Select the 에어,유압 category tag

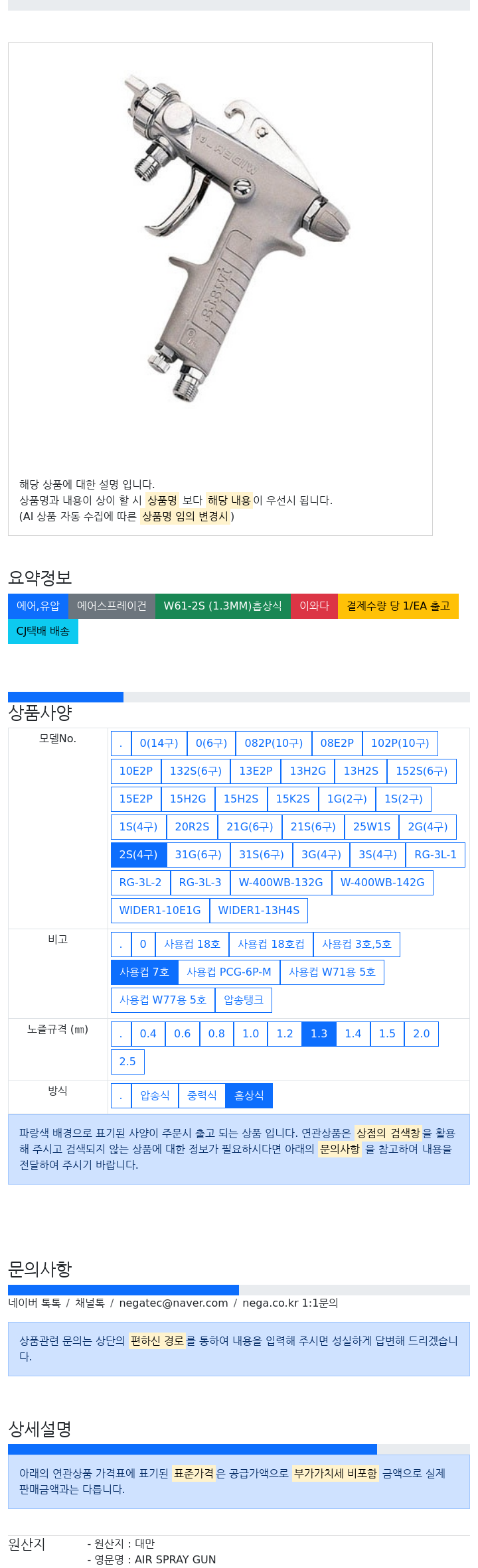[38, 606]
